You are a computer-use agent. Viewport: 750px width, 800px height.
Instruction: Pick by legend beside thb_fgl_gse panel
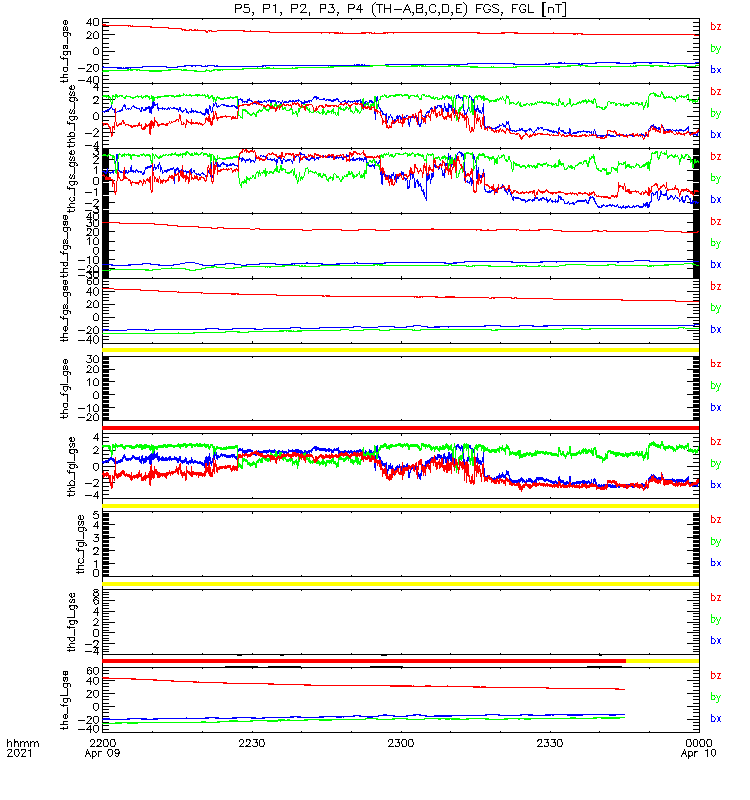click(x=716, y=463)
